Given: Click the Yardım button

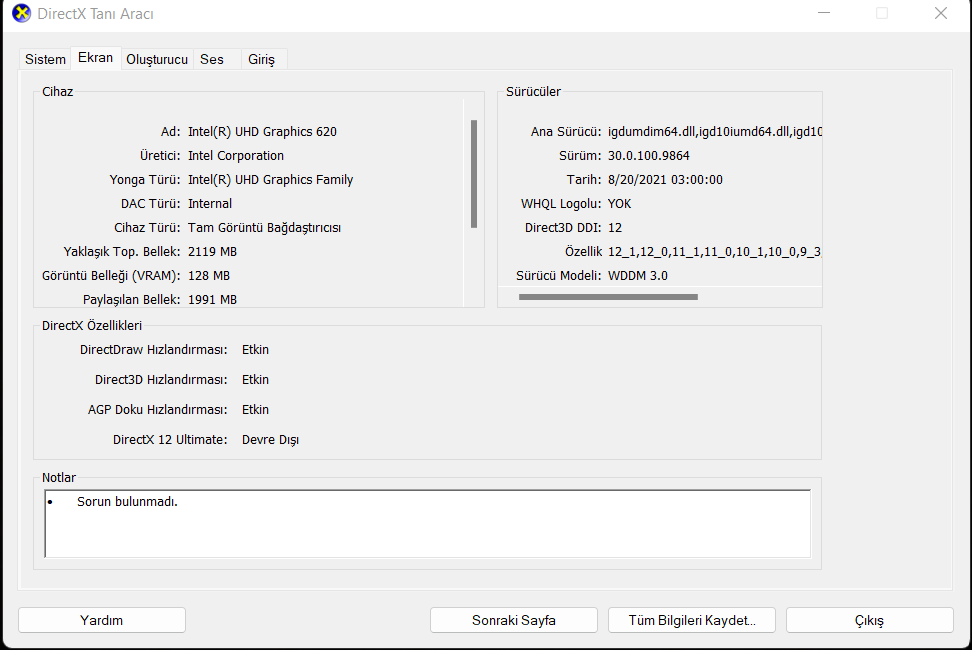Looking at the screenshot, I should (102, 620).
